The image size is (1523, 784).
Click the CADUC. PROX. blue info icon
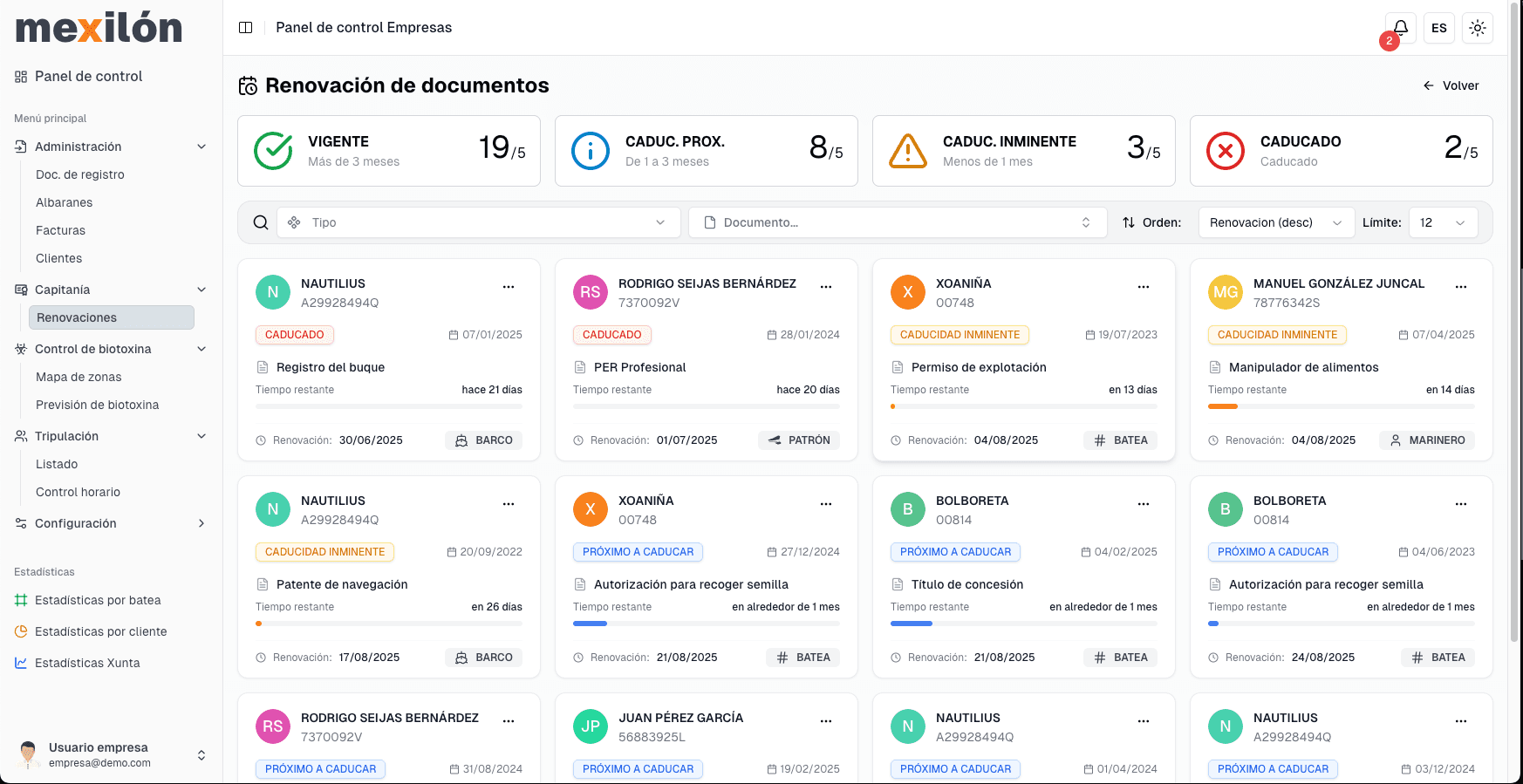tap(591, 151)
